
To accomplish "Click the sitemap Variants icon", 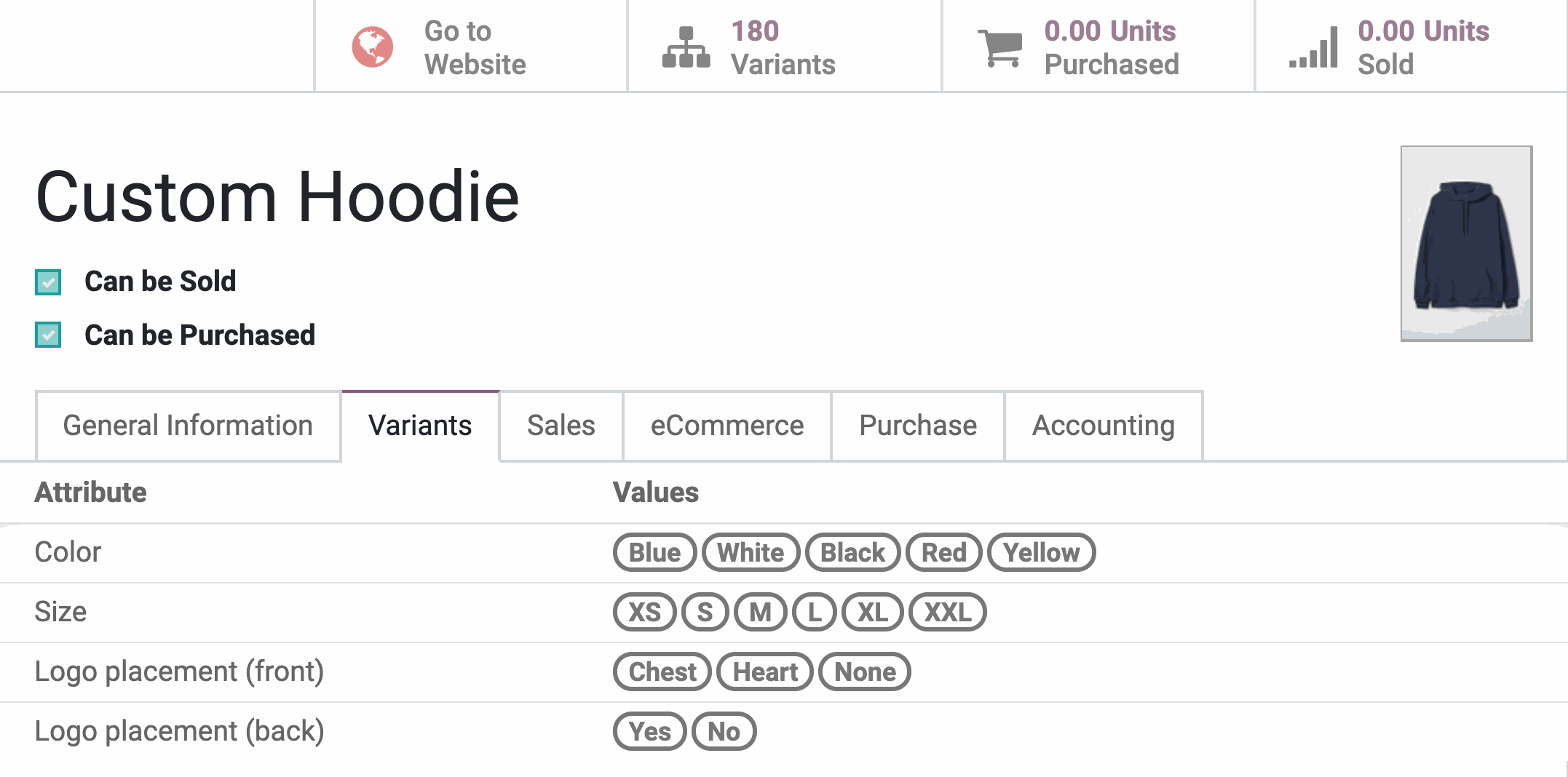I will (686, 47).
